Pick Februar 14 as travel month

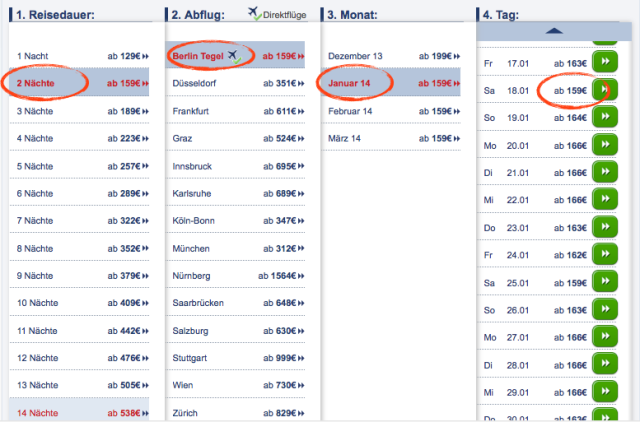click(x=391, y=111)
